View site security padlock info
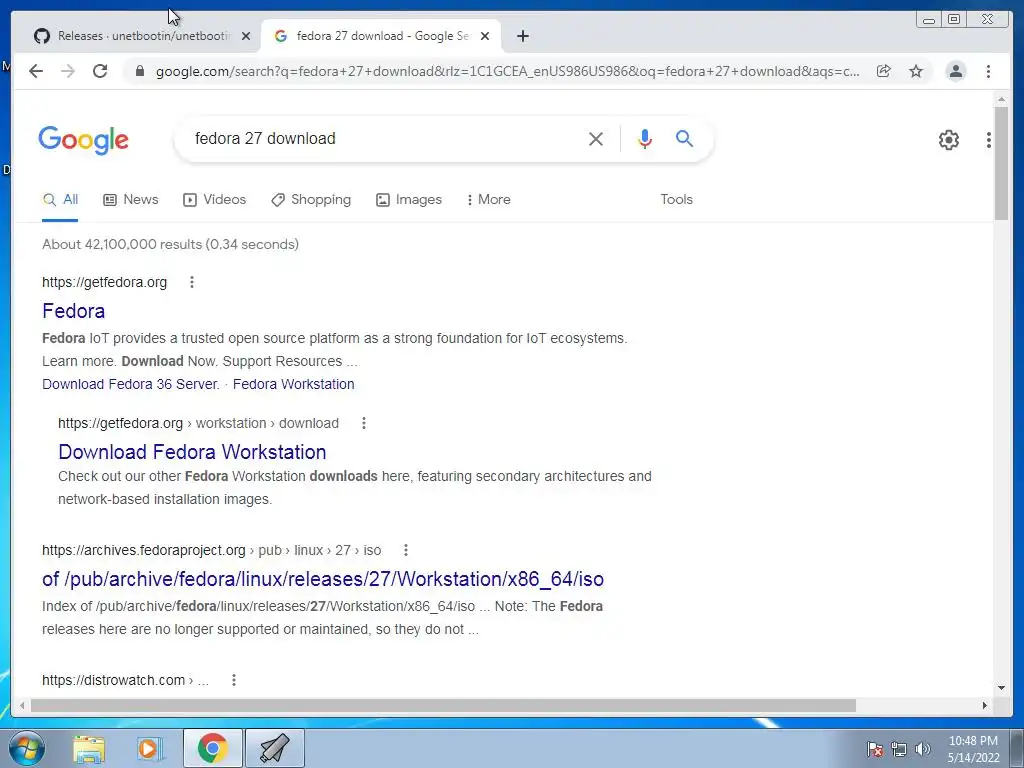Screen dimensions: 1024x768 [139, 71]
